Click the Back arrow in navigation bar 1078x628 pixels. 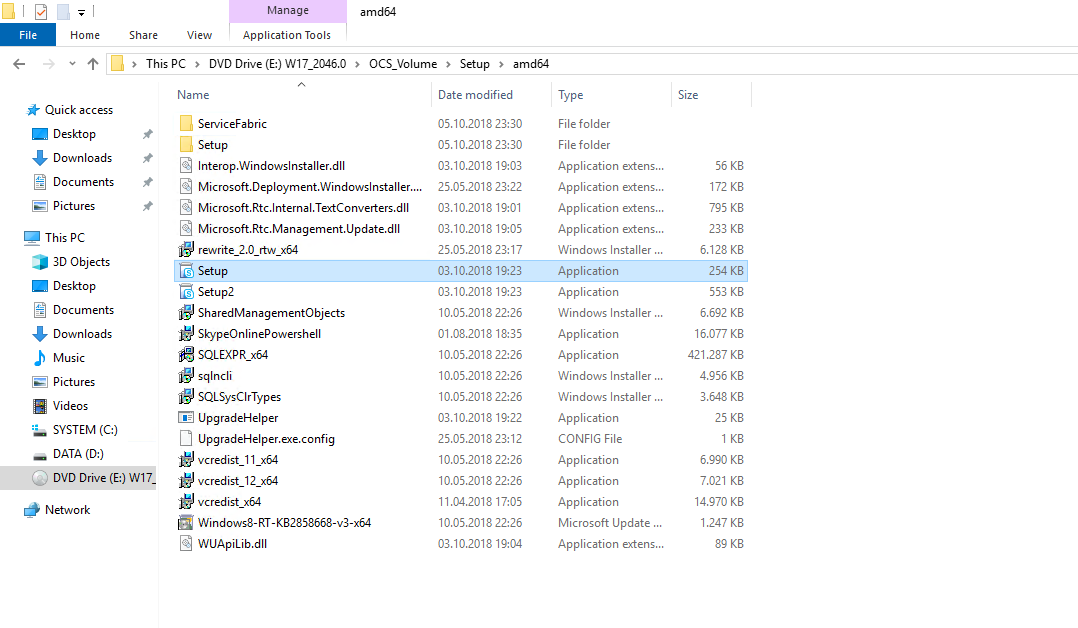[19, 64]
